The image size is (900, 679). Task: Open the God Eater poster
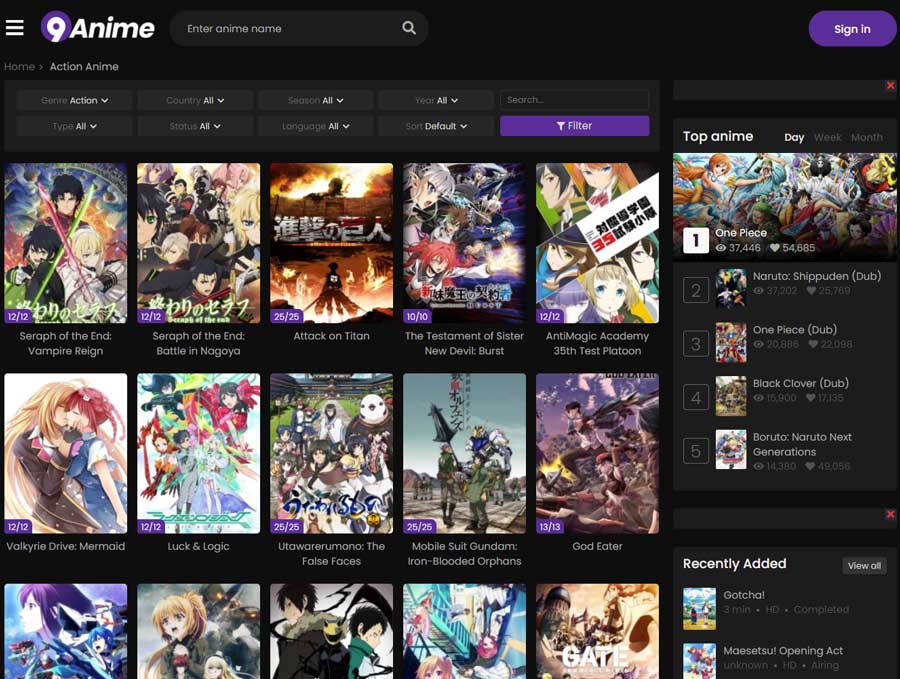598,453
